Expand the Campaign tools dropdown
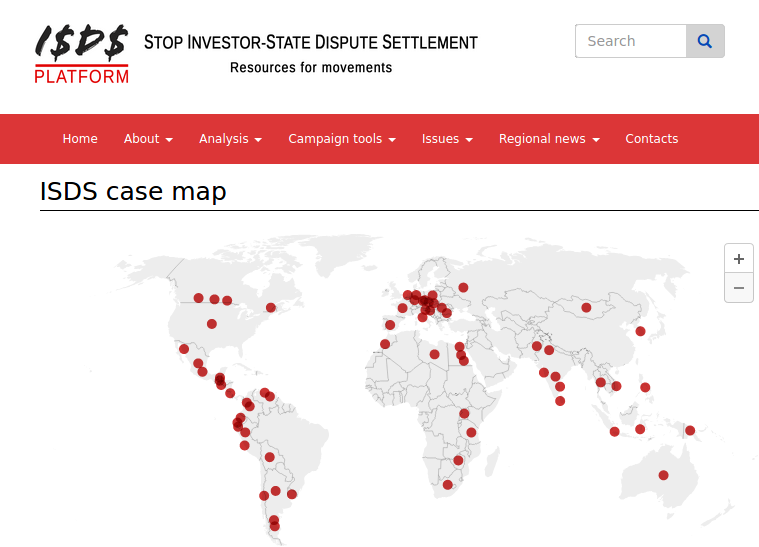Screen dimensions: 759x547 tap(342, 139)
